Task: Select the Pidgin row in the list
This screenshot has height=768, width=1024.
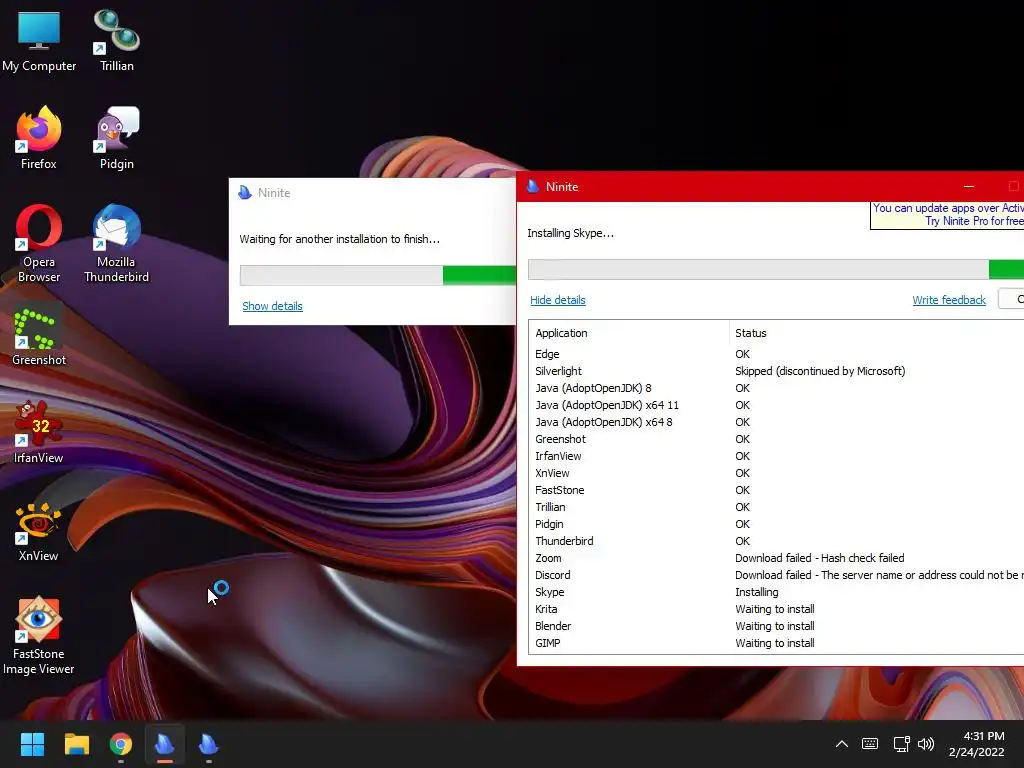Action: coord(777,524)
